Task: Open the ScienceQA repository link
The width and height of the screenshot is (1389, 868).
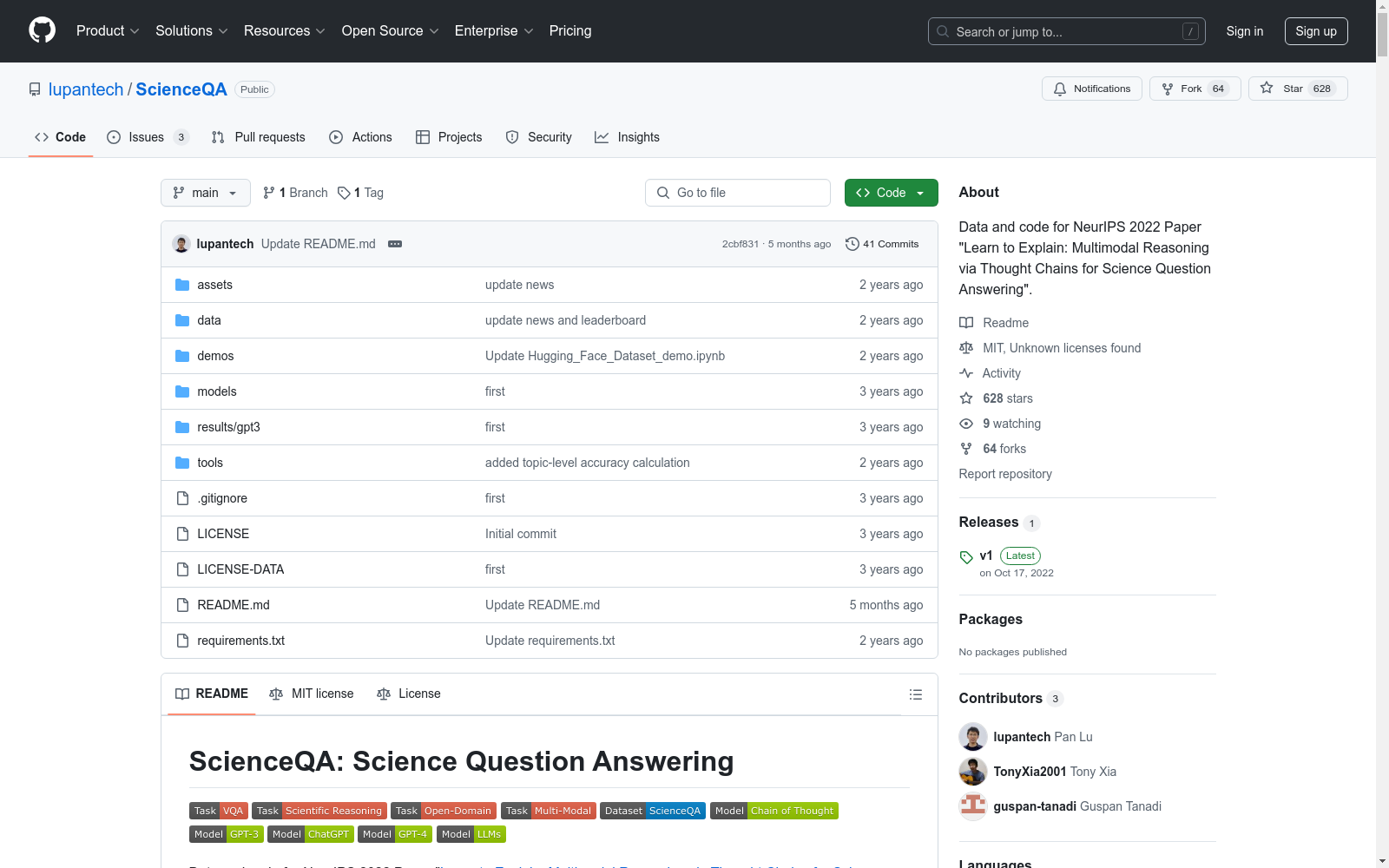Action: [181, 89]
